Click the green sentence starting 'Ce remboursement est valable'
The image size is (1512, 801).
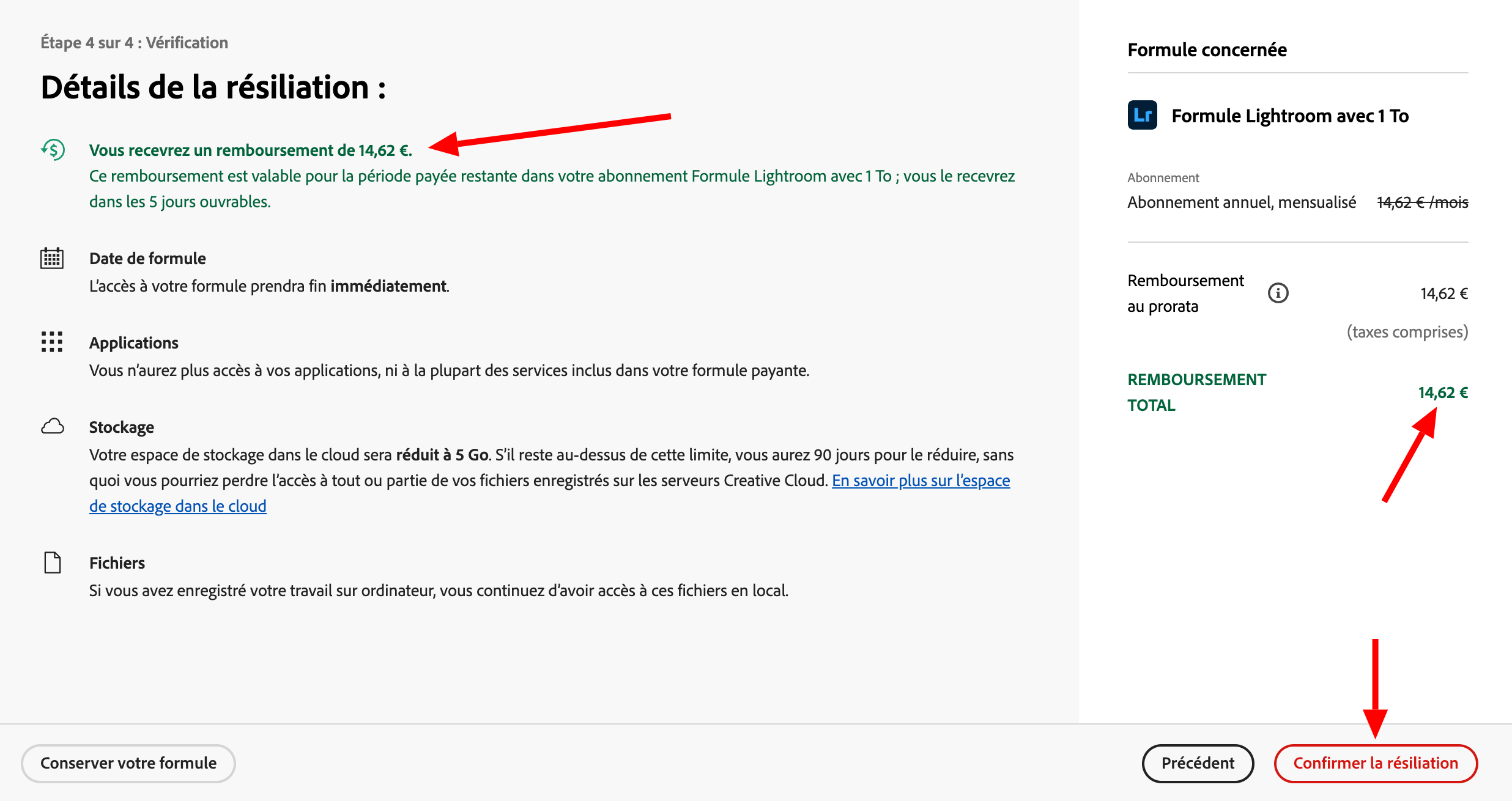(552, 189)
